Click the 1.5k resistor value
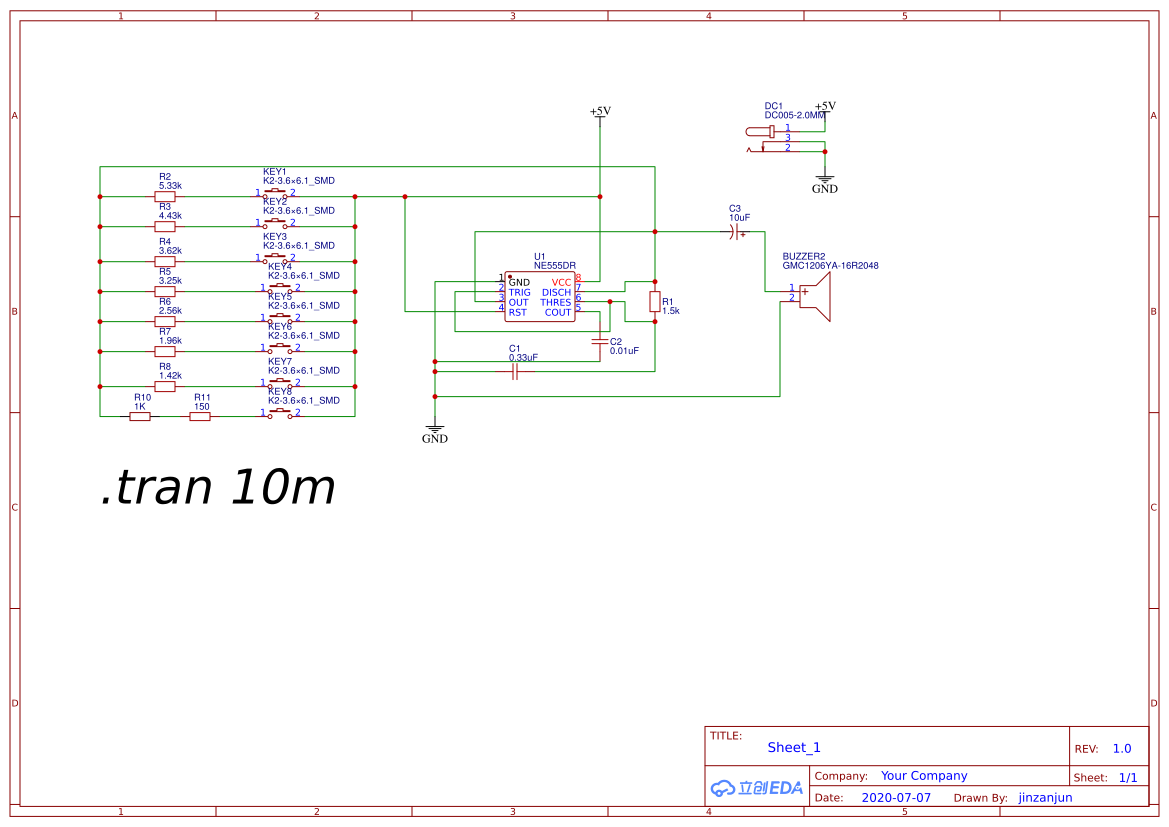Viewport: 1169px width, 827px height. click(x=671, y=311)
